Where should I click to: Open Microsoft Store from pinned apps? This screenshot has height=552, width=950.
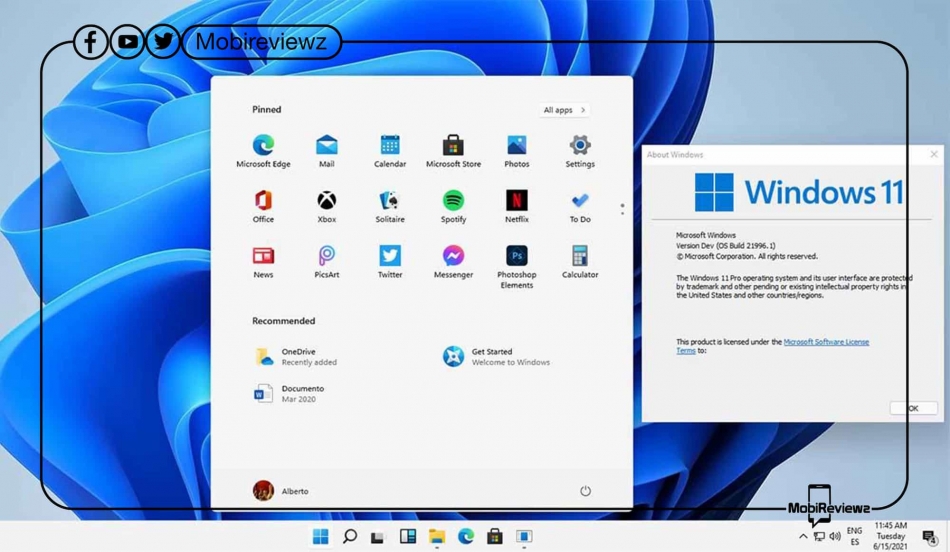pos(453,151)
